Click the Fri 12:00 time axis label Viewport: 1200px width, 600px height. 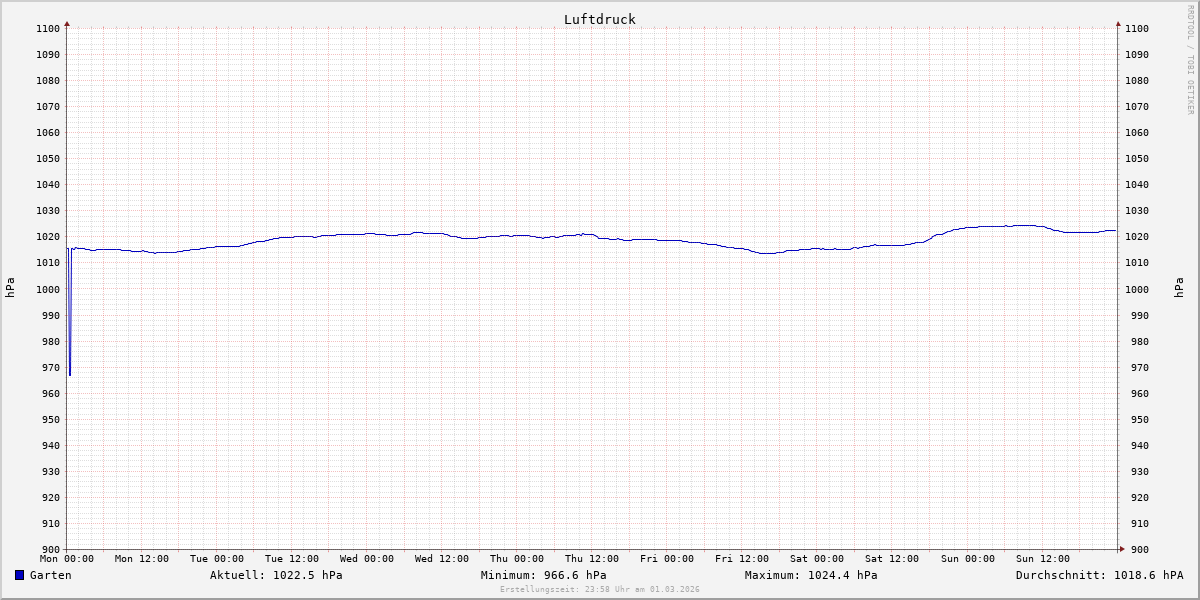(x=742, y=559)
